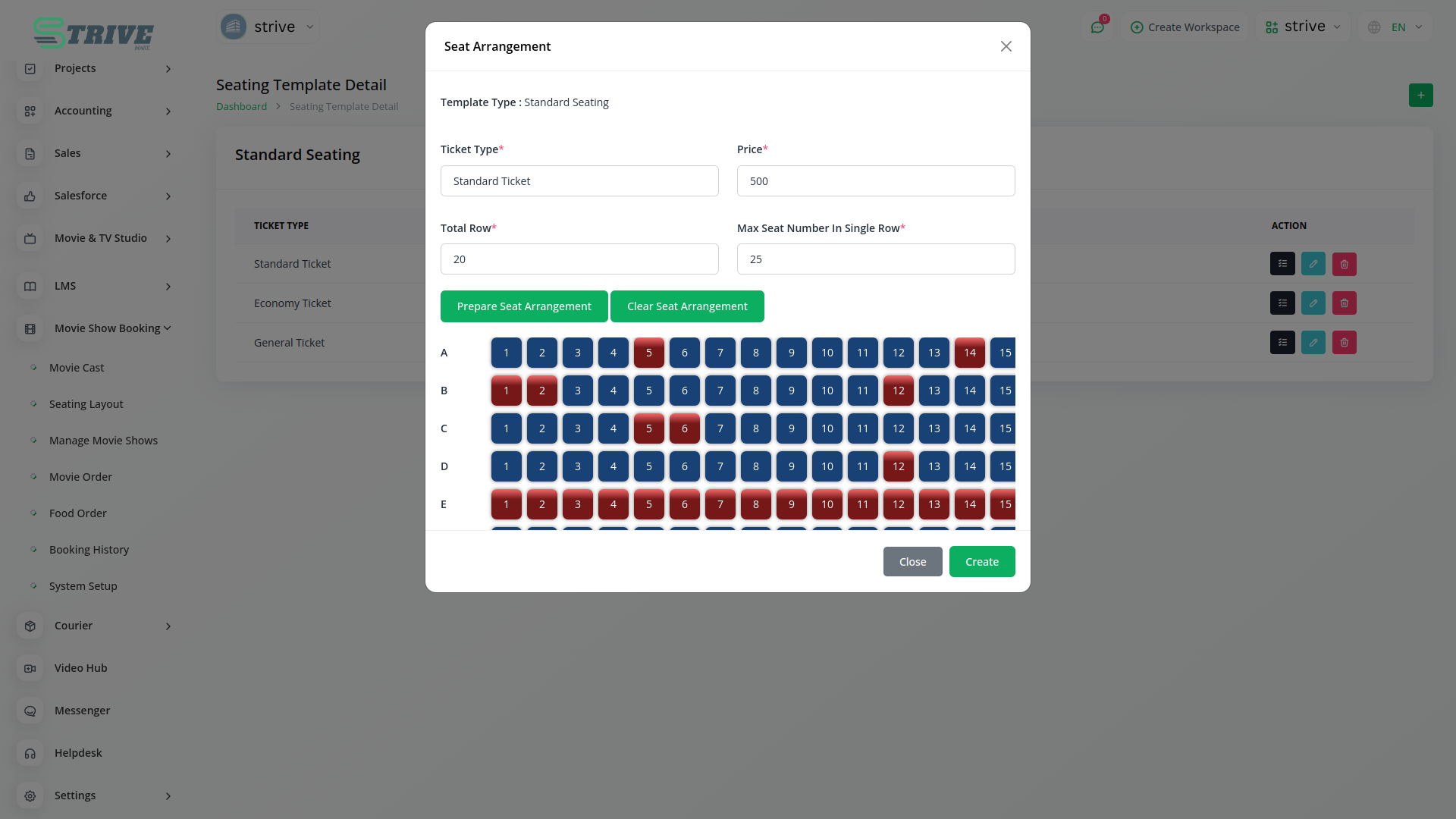Open the EN language dropdown

pos(1397,27)
